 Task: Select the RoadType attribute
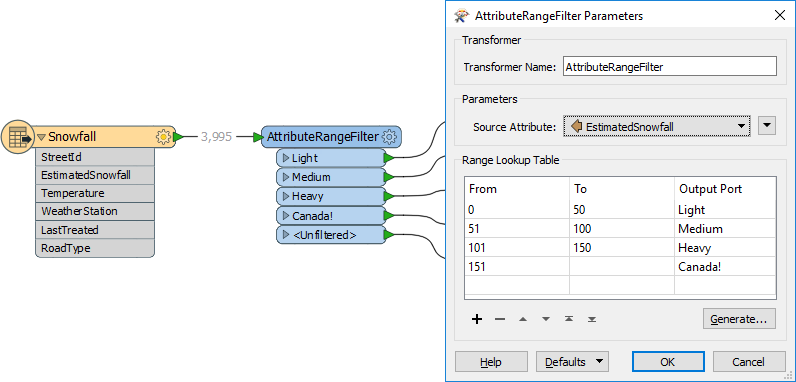pos(95,248)
